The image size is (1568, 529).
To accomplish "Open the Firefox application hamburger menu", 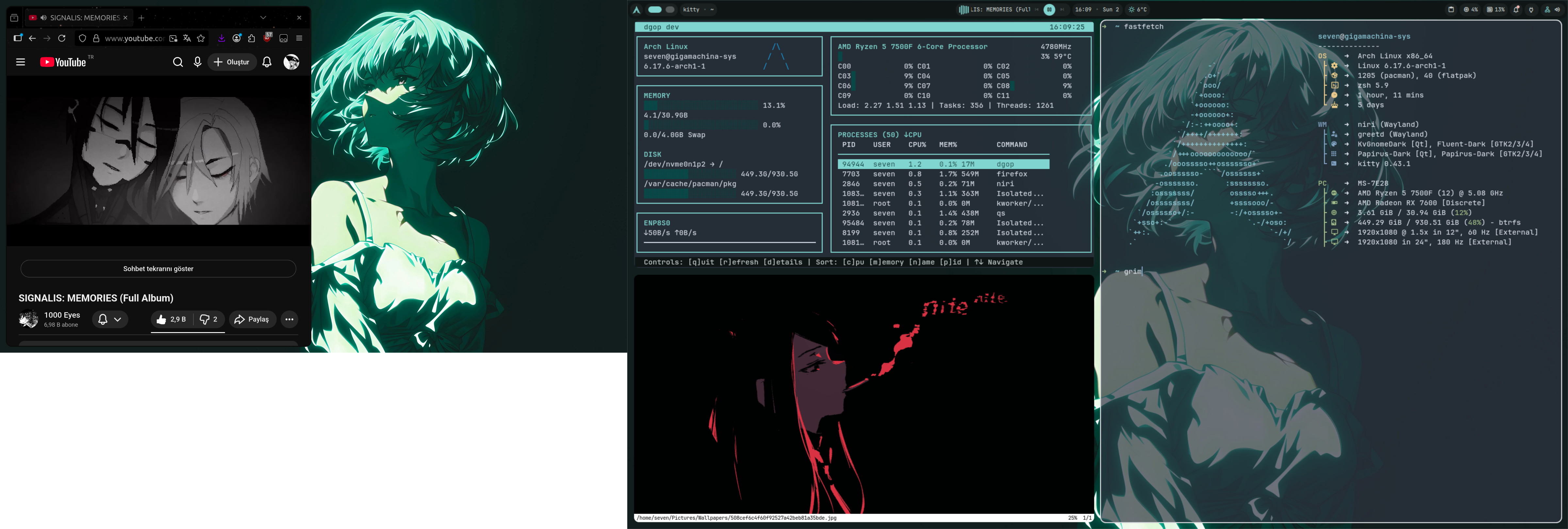I will [x=299, y=38].
